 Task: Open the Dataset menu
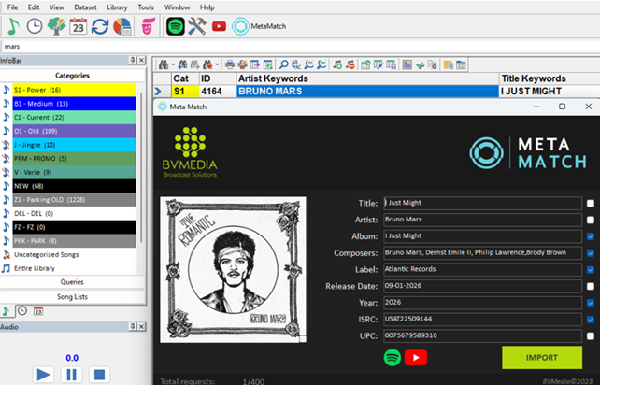click(85, 7)
